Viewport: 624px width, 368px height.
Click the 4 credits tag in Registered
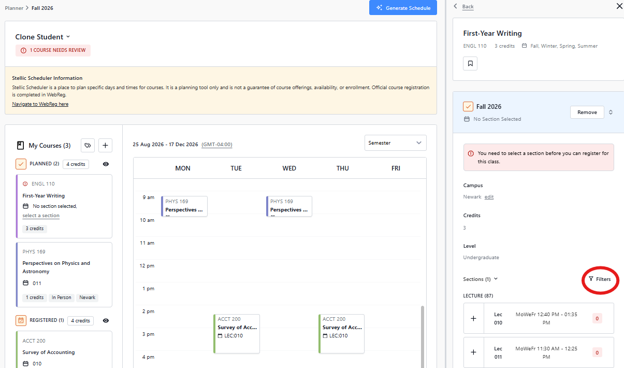[x=80, y=321]
